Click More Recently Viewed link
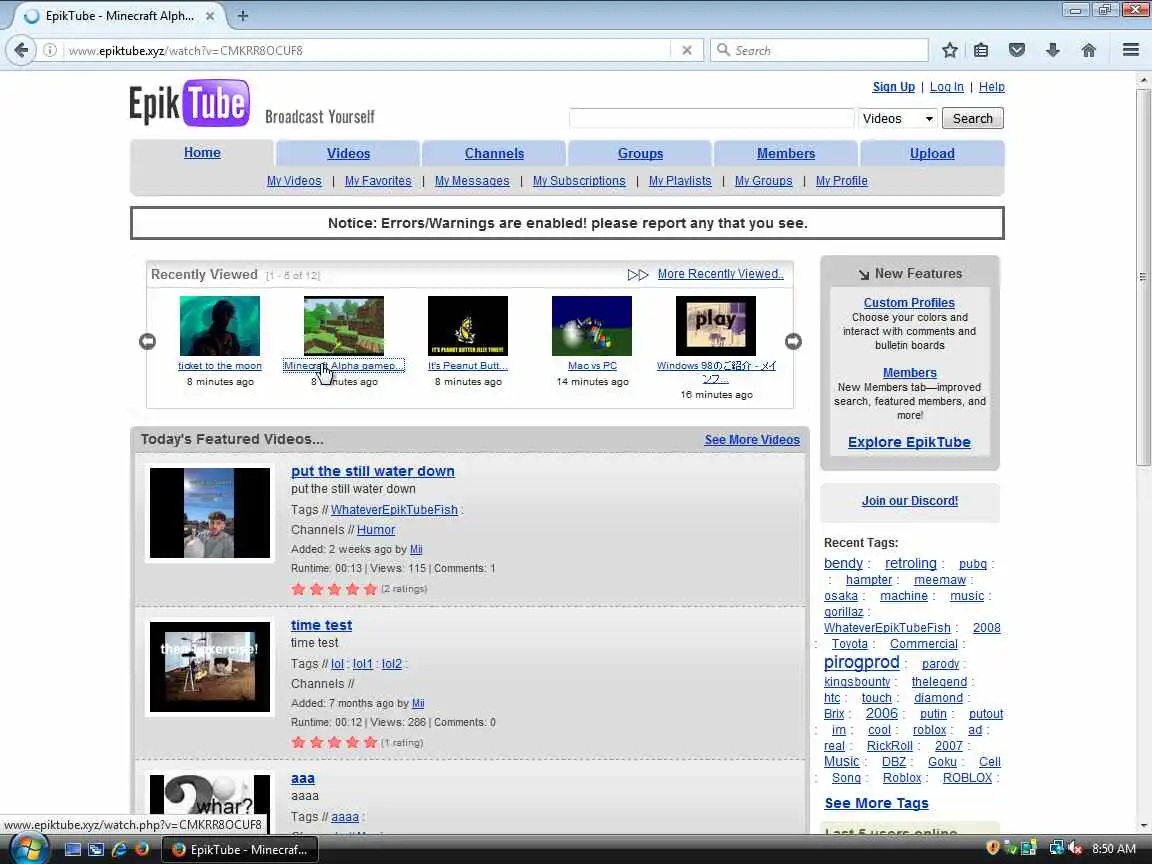 coord(720,274)
